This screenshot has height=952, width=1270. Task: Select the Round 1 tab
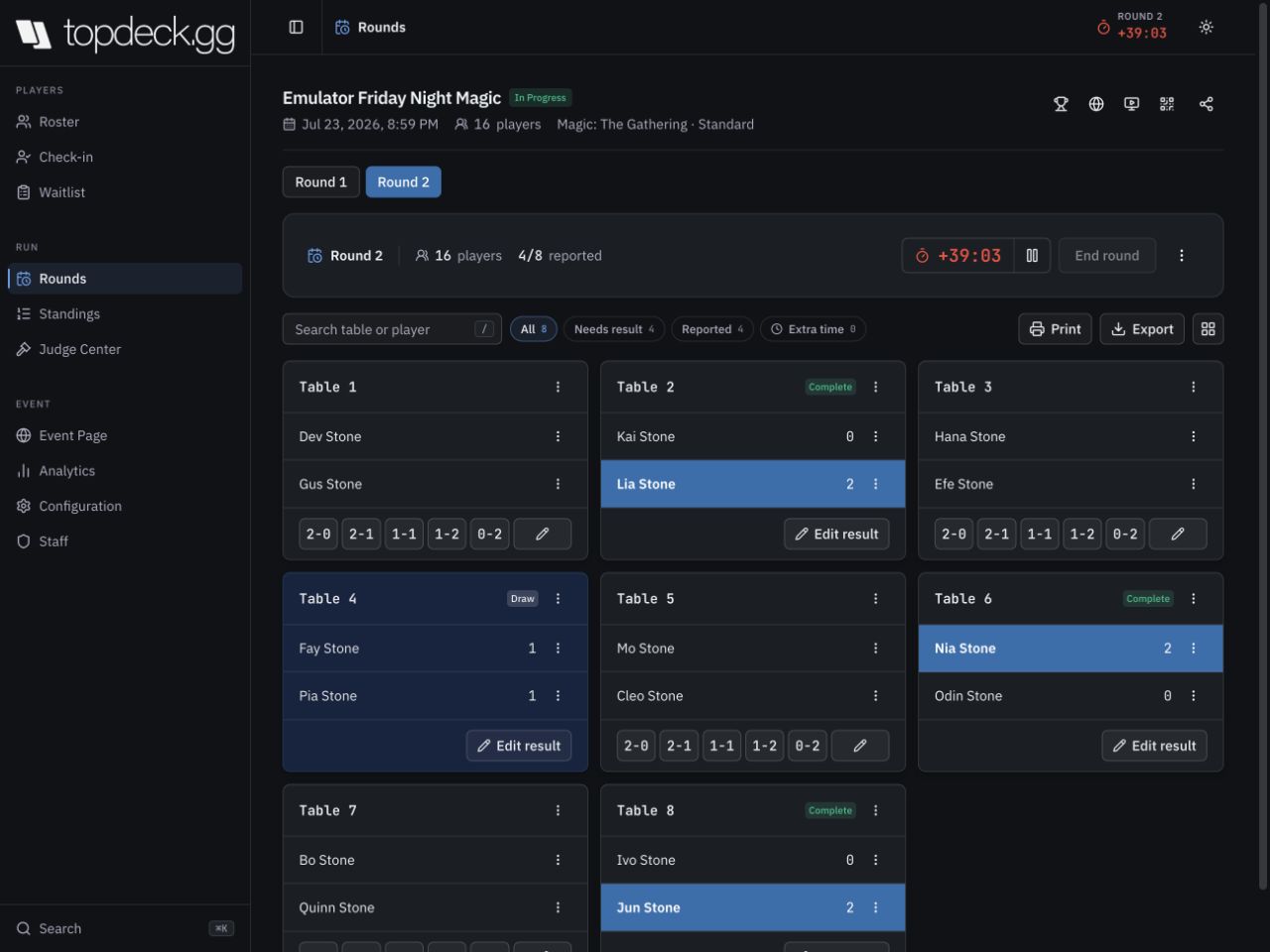[x=321, y=182]
